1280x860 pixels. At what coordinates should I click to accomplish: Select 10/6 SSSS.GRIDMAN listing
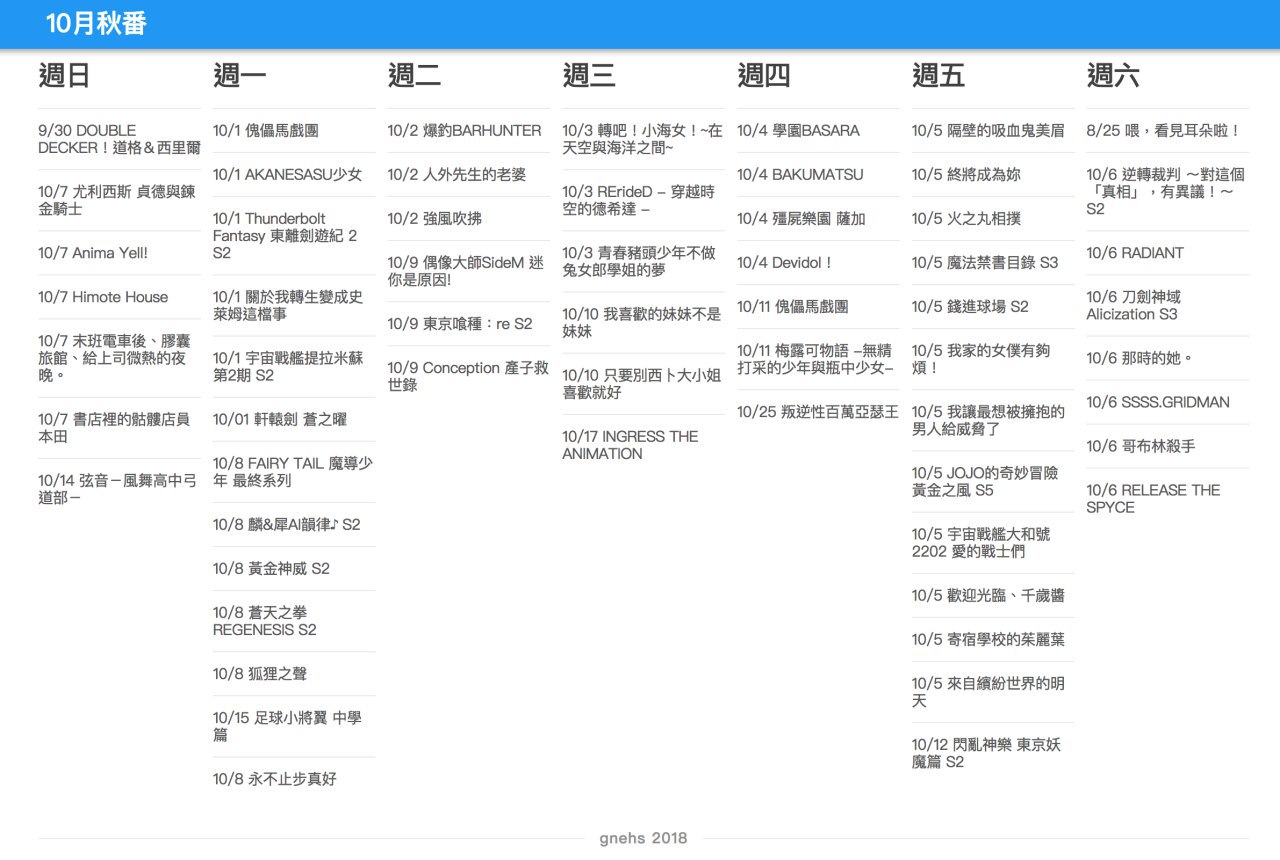pos(1158,402)
